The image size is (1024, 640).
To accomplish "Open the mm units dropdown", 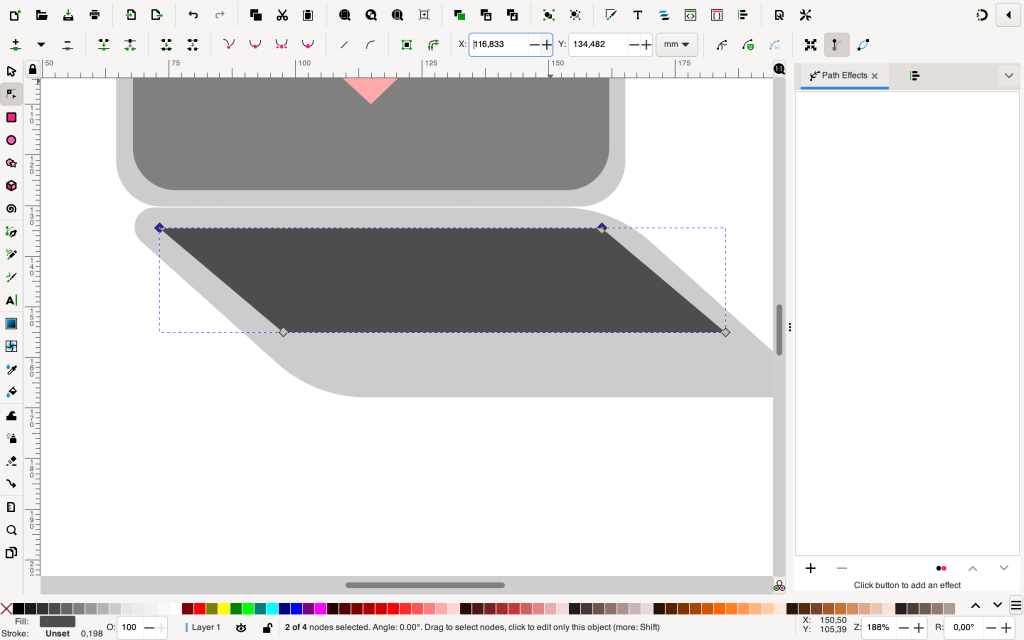I will tap(677, 44).
